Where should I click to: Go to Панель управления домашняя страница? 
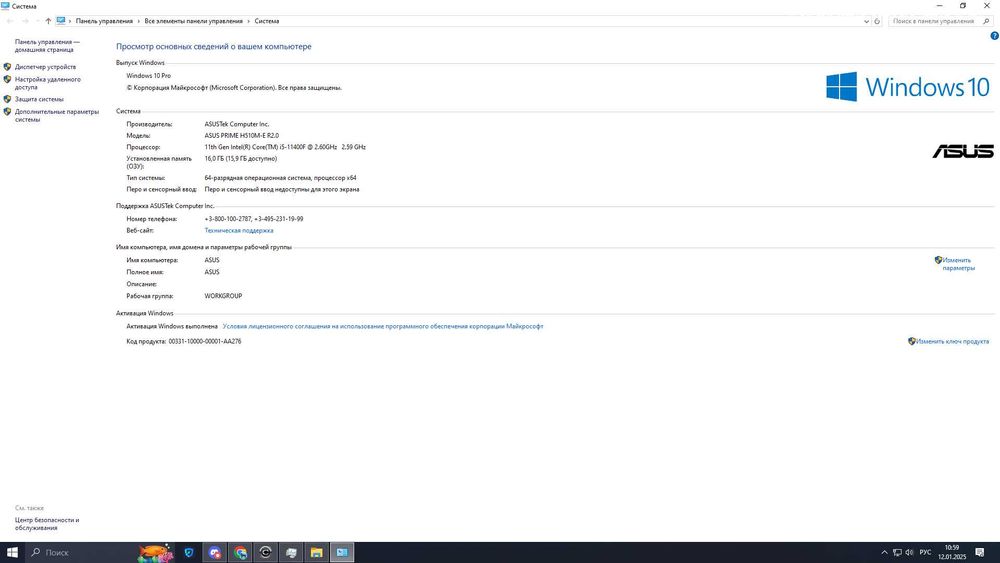[x=47, y=46]
